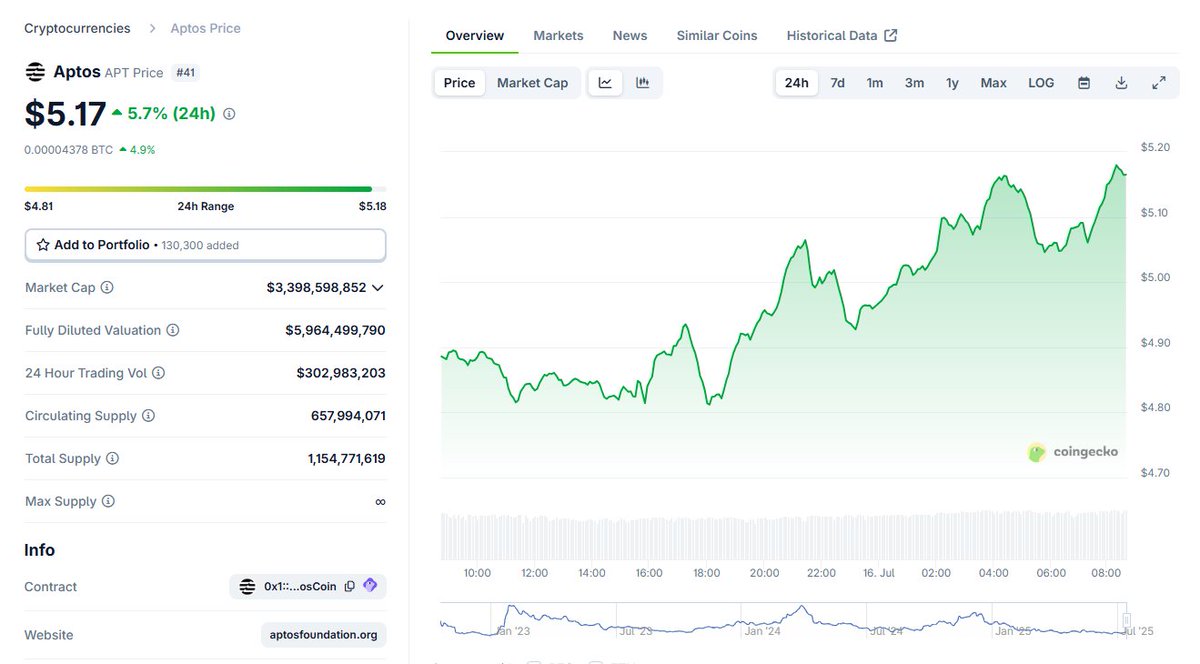The height and width of the screenshot is (664, 1200).
Task: Select the 3m time range
Action: [914, 83]
